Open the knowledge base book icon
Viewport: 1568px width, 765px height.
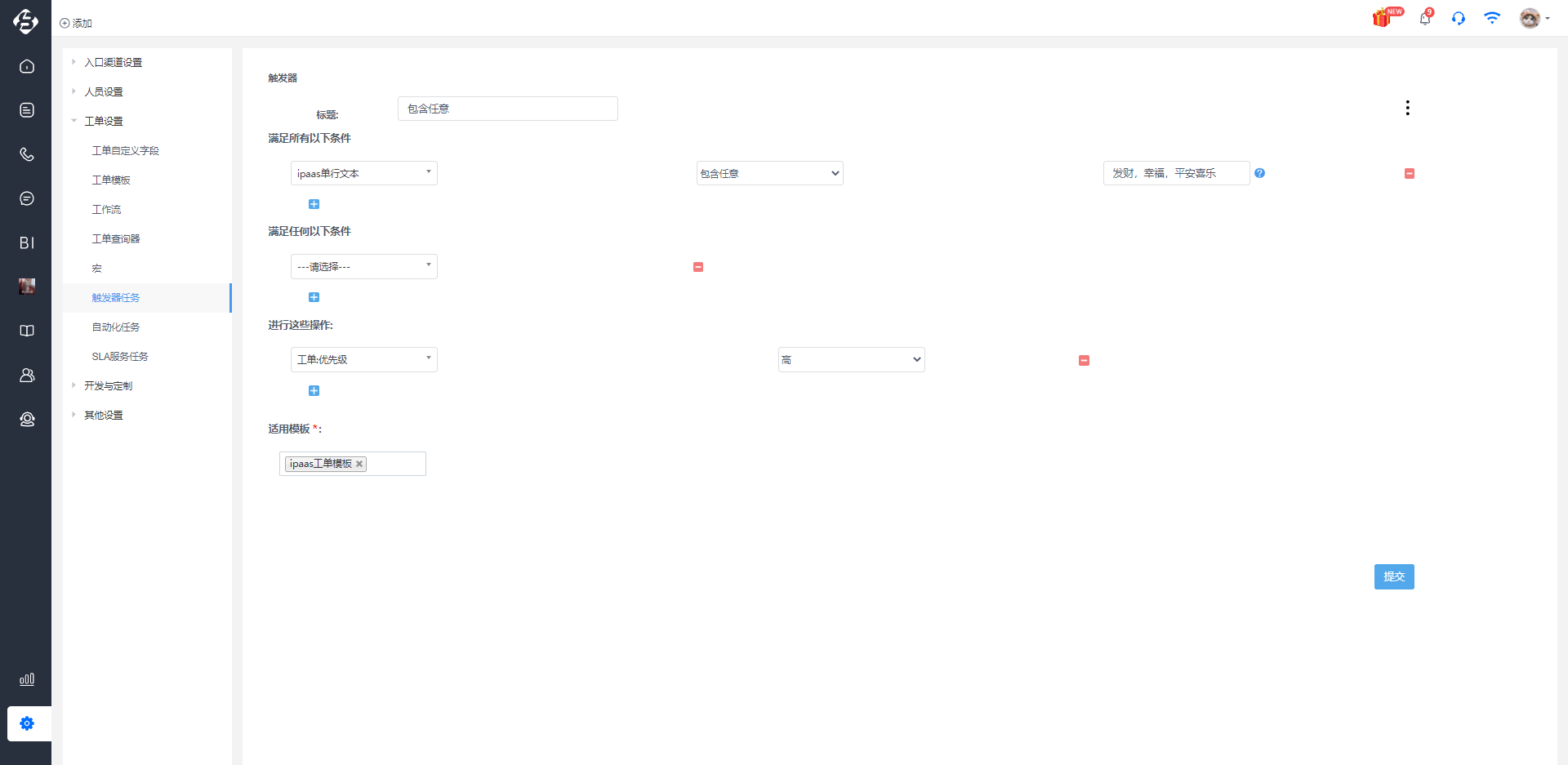27,331
